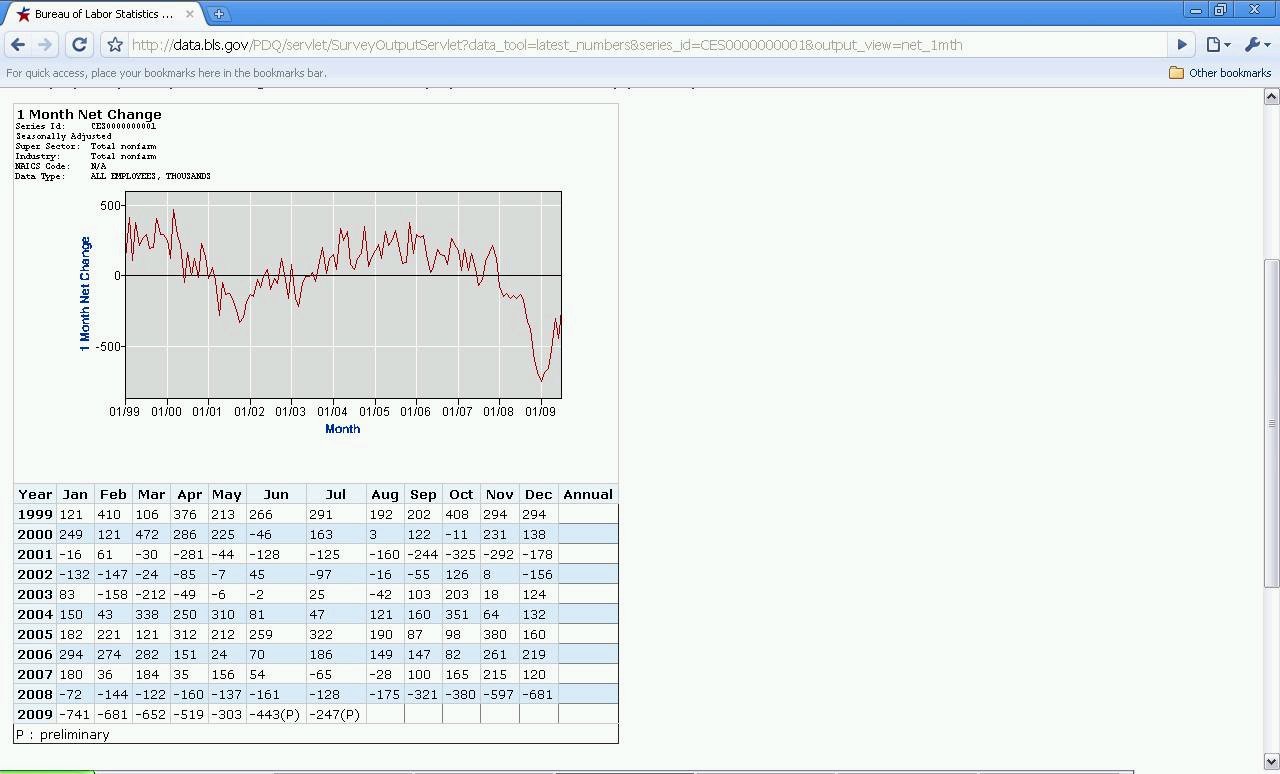
Task: Open the Other bookmarks folder
Action: pos(1220,73)
